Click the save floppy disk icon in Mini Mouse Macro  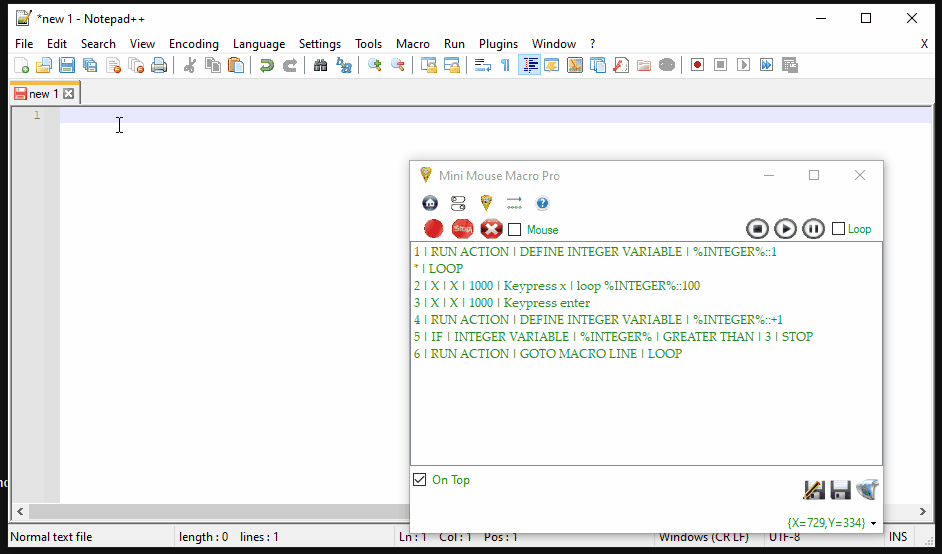pos(840,490)
